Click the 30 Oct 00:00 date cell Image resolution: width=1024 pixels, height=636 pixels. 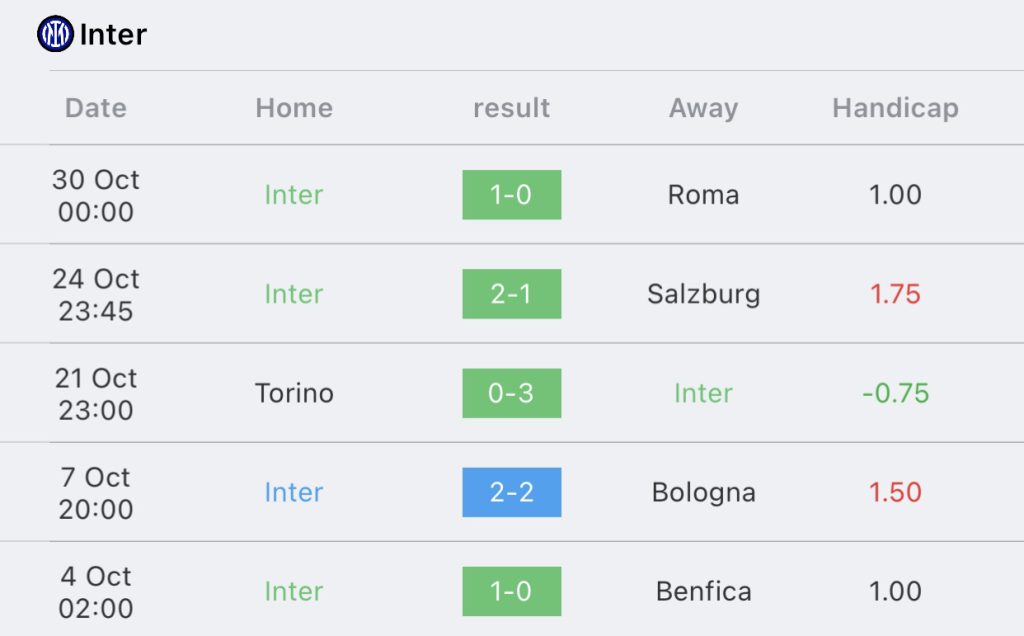pos(96,195)
